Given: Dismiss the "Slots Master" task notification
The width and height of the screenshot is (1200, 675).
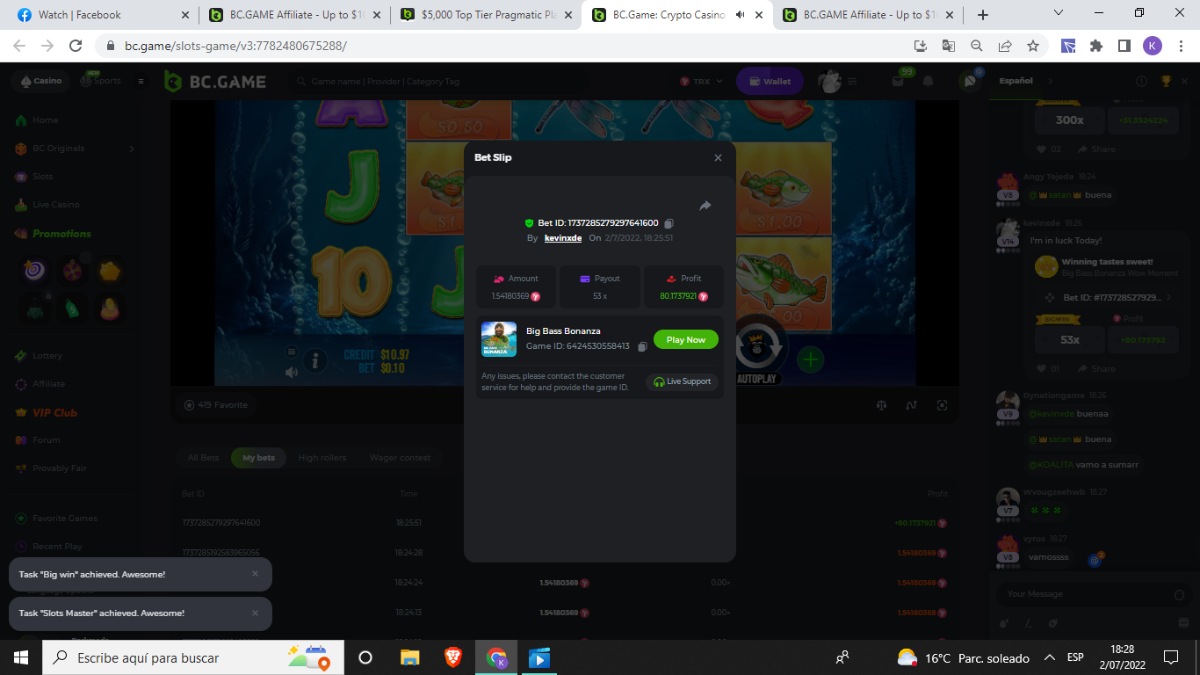Looking at the screenshot, I should click(x=255, y=613).
